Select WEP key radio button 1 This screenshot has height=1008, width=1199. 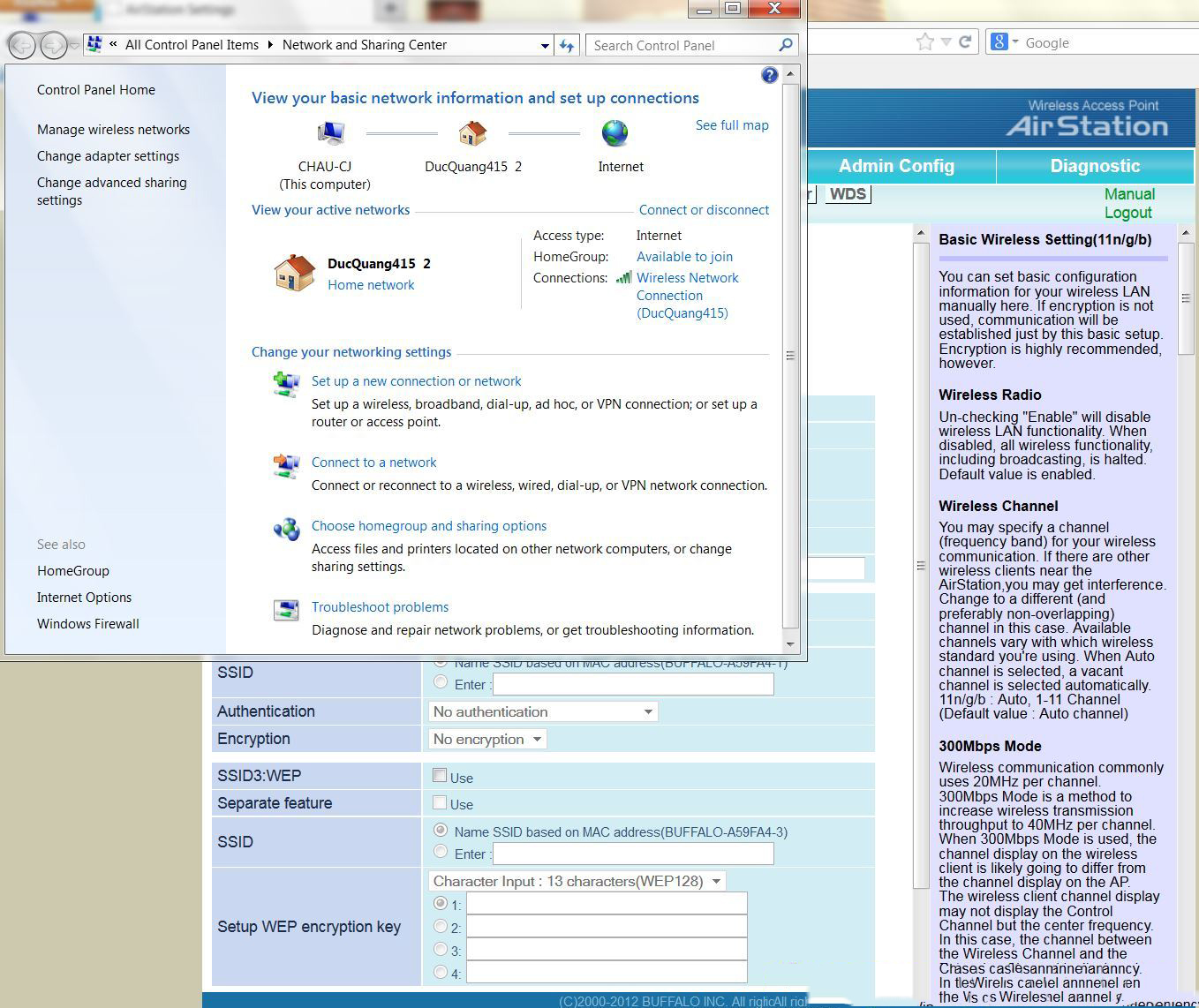coord(440,903)
